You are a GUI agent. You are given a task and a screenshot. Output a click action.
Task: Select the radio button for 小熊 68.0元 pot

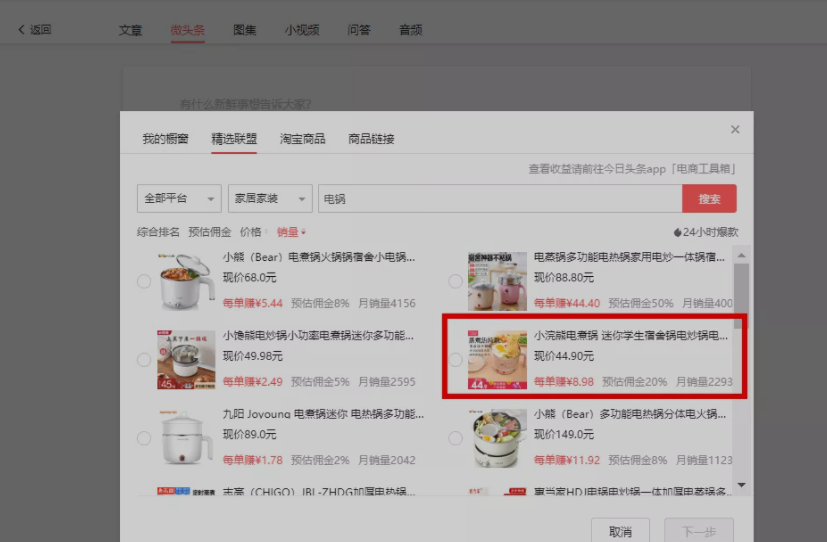tap(144, 282)
